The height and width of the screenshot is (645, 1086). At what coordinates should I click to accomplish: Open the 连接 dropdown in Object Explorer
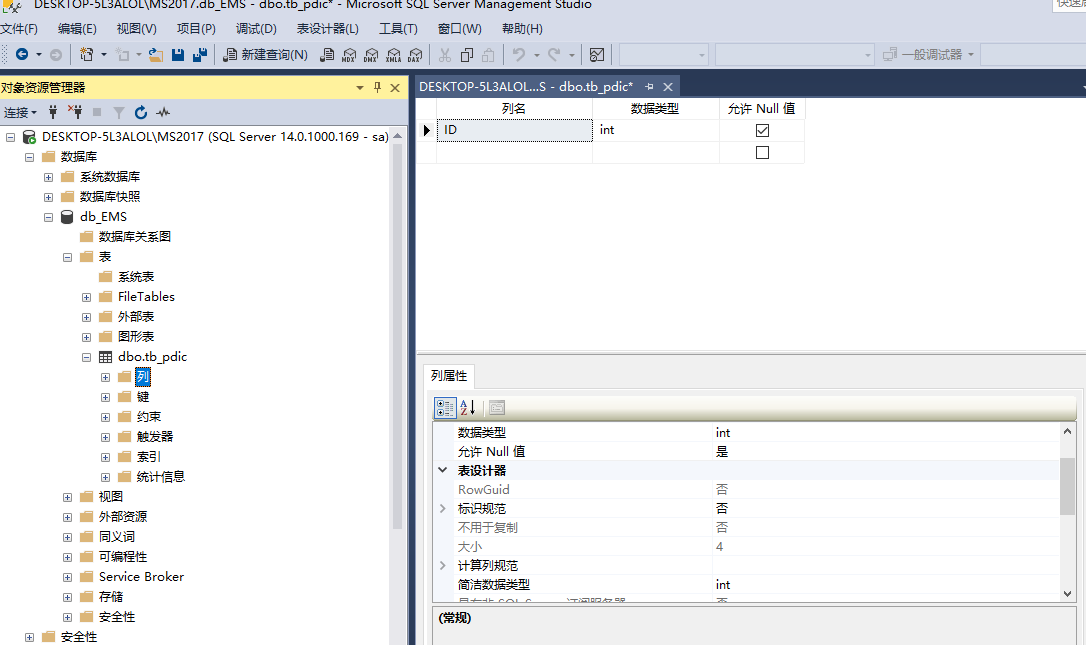tap(20, 112)
